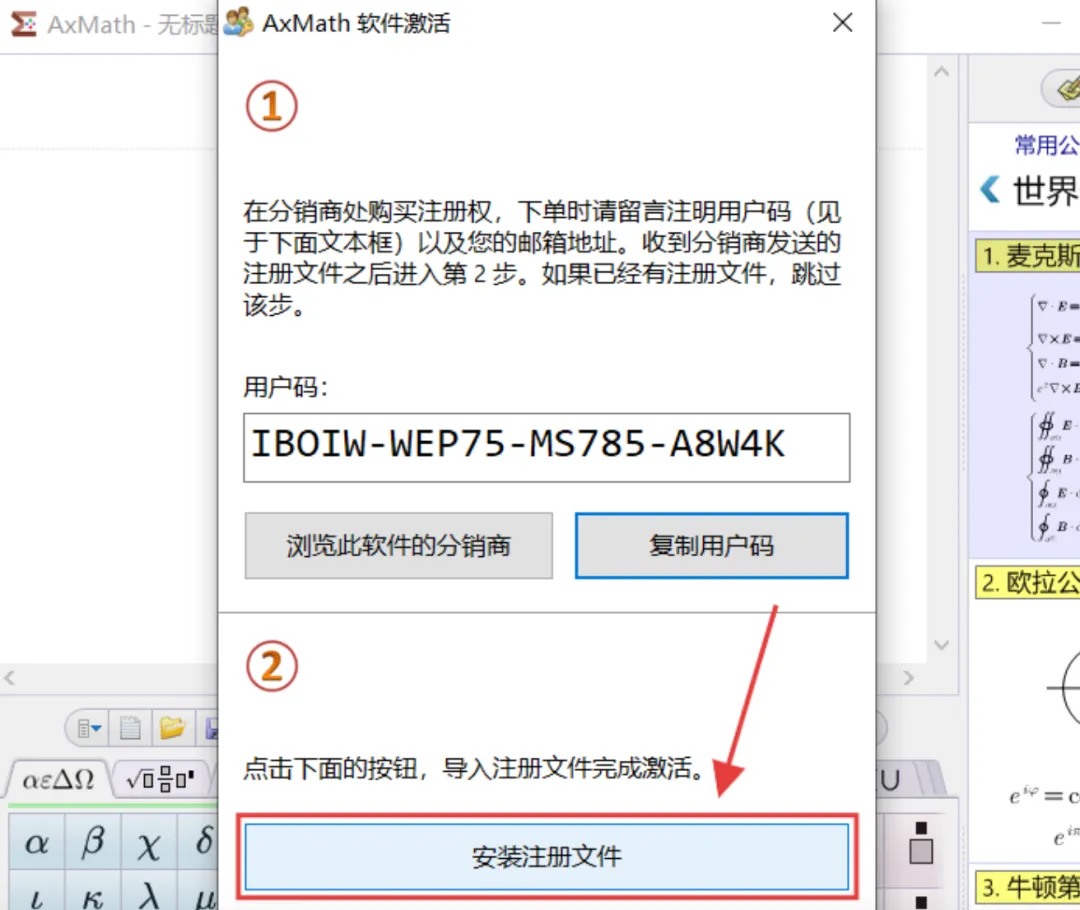Click the horizontal scroll left arrow

[x=10, y=677]
